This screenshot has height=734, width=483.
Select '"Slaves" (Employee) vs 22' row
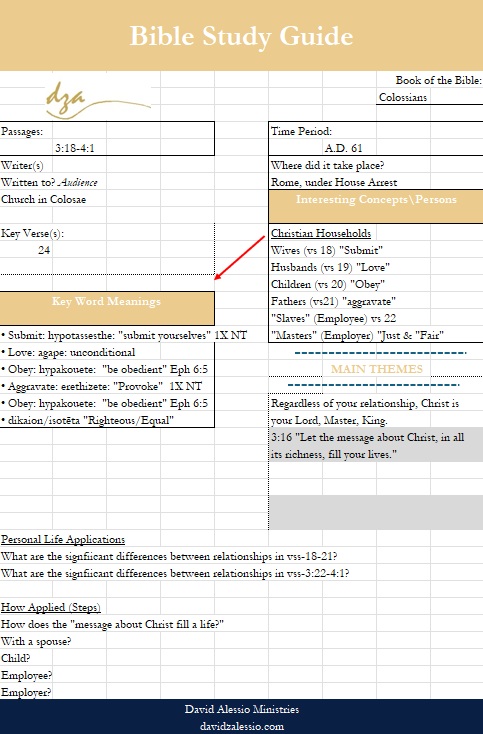click(x=334, y=319)
